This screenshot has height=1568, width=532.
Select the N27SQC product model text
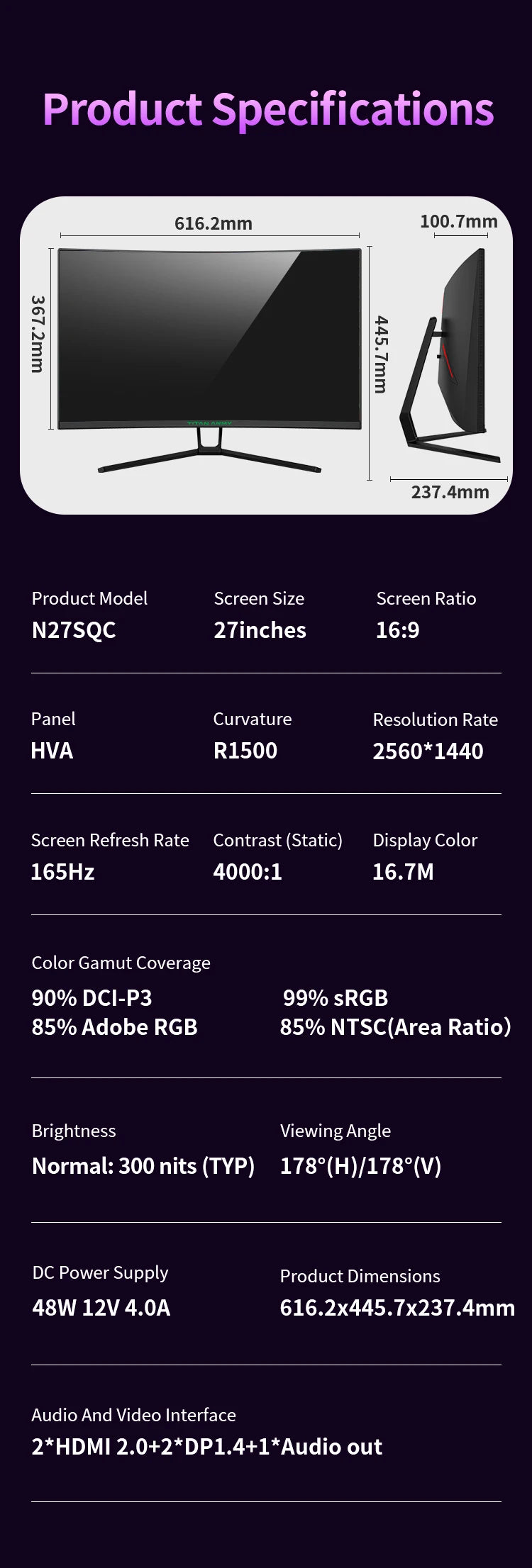click(x=74, y=630)
